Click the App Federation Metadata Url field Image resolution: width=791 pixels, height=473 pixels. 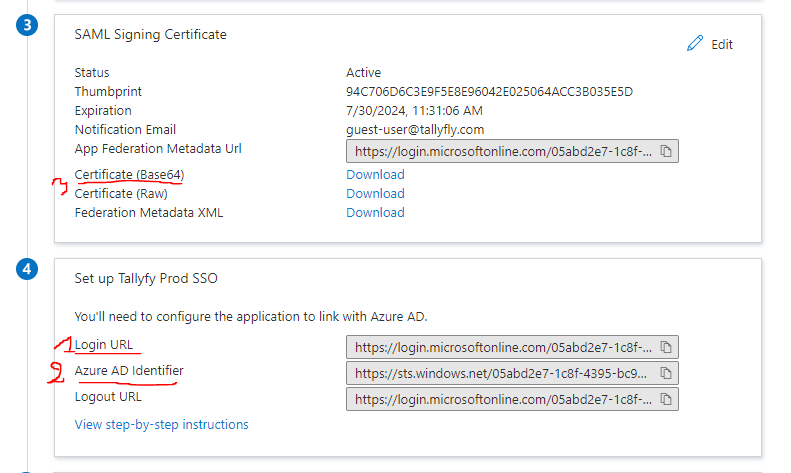tap(512, 151)
